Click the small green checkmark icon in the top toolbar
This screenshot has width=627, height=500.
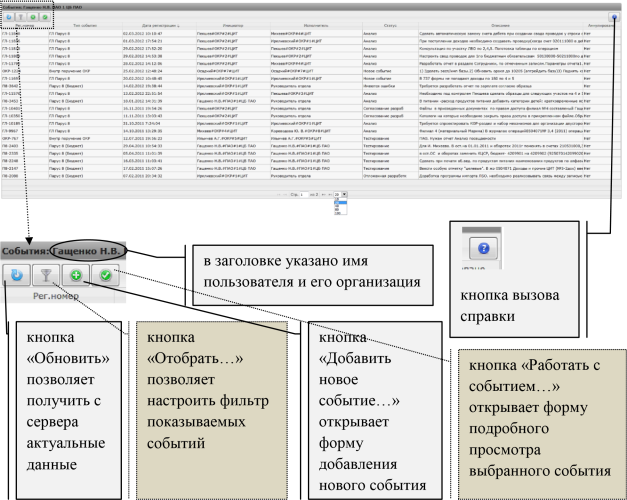click(x=45, y=17)
